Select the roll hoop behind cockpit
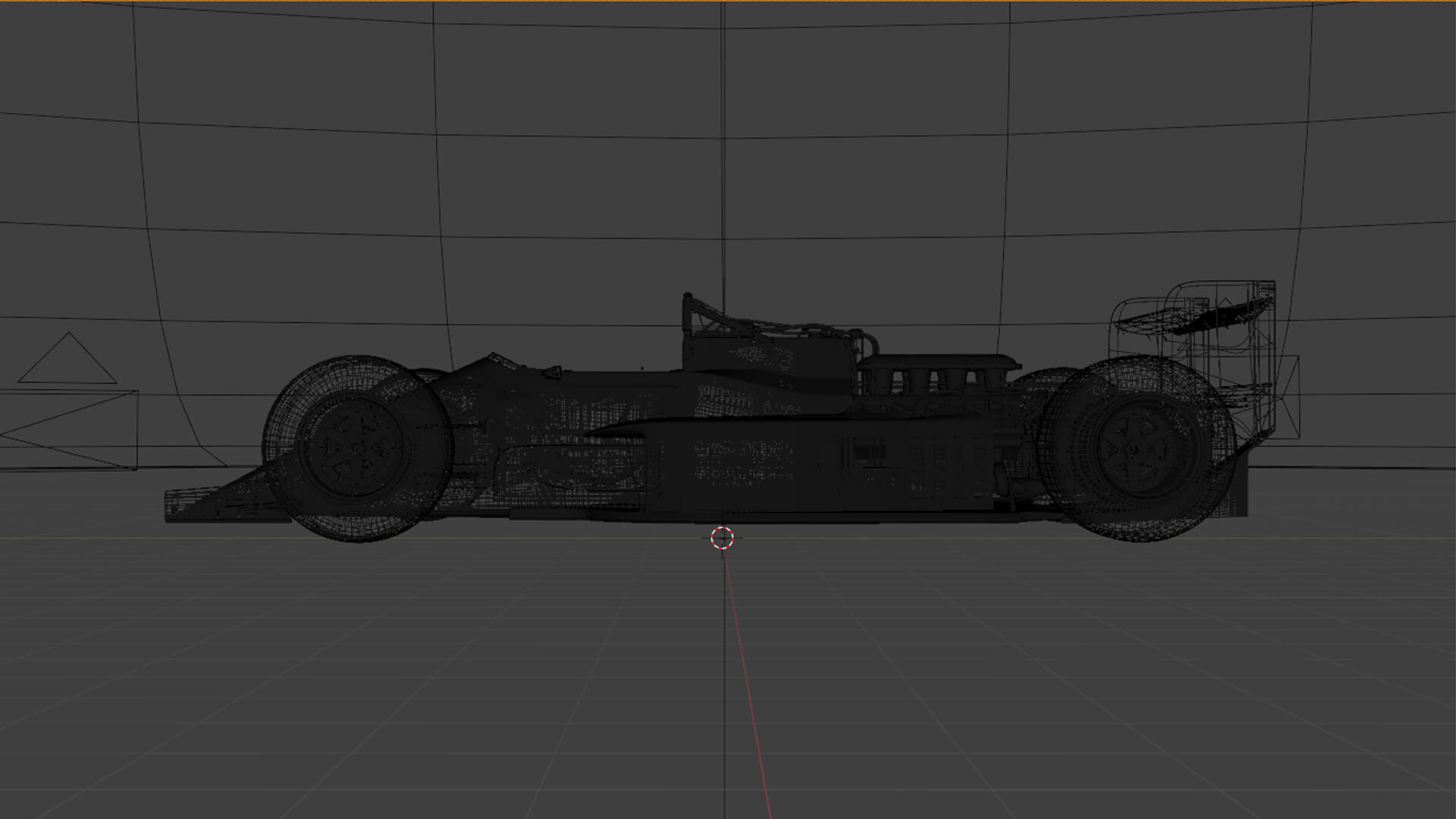 (689, 311)
